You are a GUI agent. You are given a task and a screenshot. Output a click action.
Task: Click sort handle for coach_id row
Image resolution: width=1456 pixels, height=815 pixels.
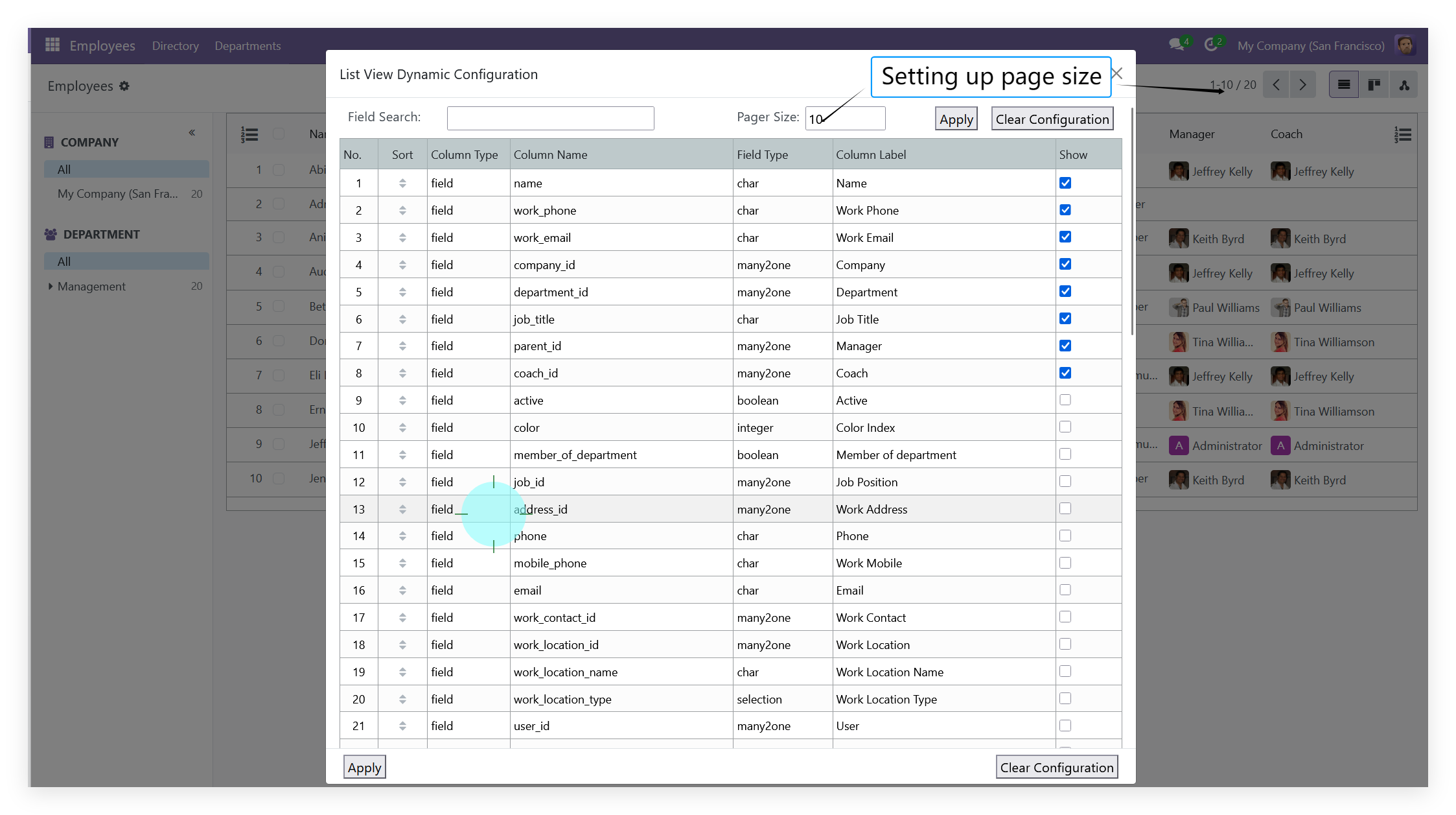pos(402,373)
